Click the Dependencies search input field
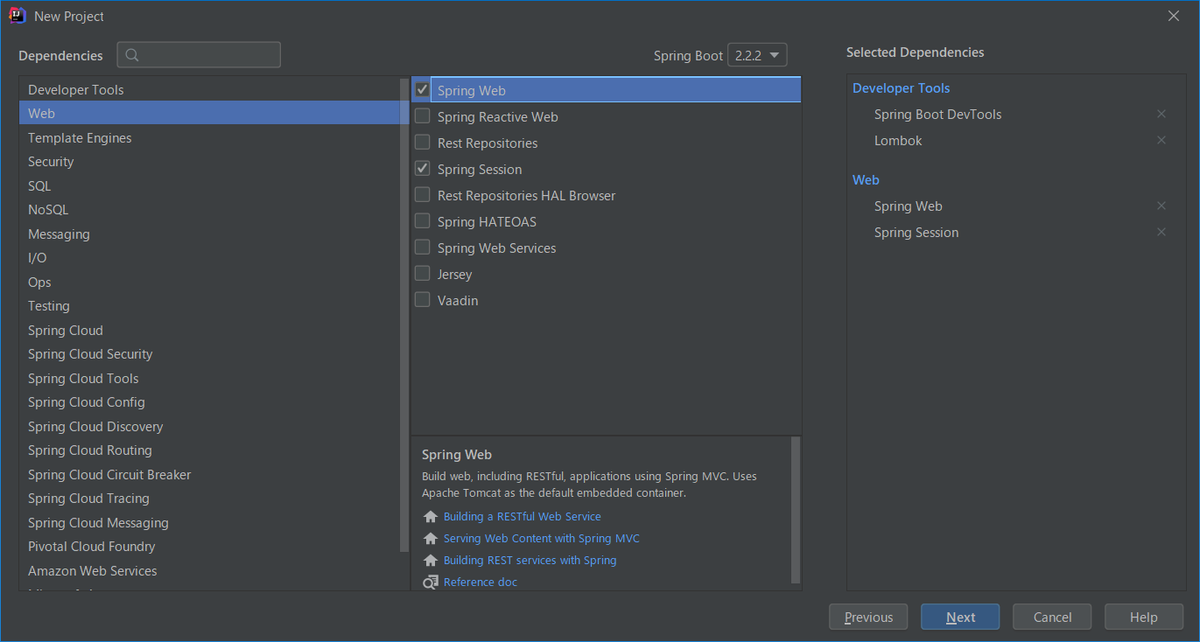This screenshot has width=1200, height=642. 199,55
